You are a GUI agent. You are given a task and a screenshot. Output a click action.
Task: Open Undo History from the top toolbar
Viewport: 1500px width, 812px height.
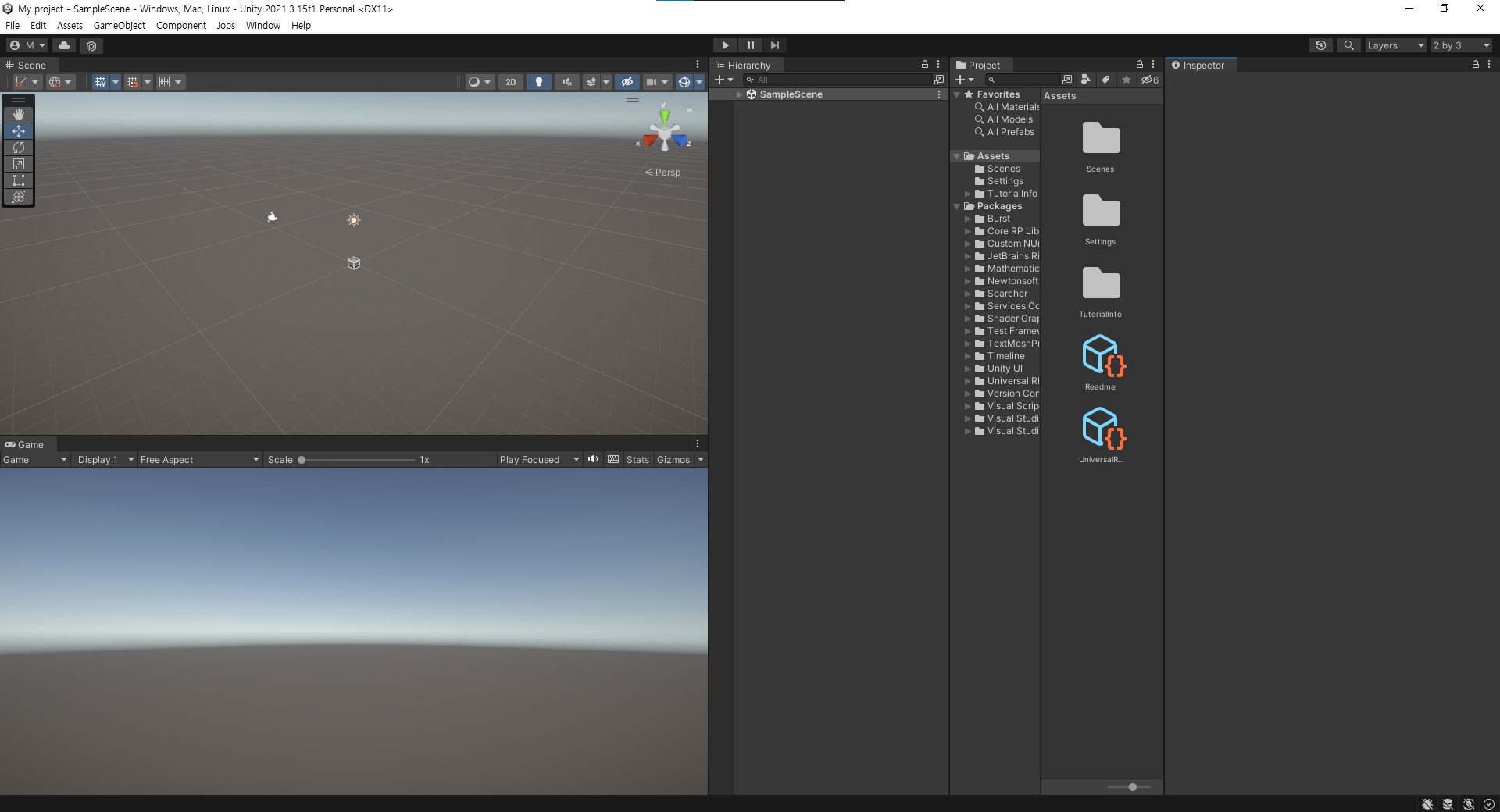[1321, 45]
